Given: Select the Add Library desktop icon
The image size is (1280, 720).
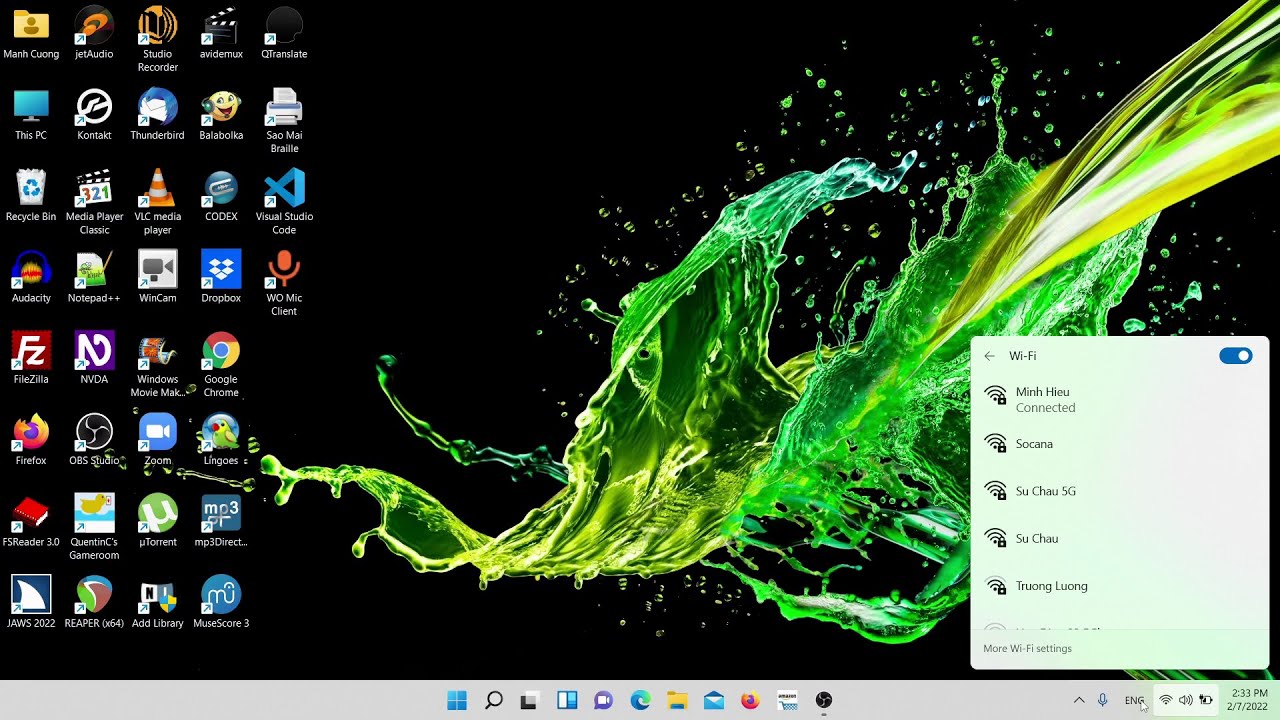Looking at the screenshot, I should click(x=158, y=603).
